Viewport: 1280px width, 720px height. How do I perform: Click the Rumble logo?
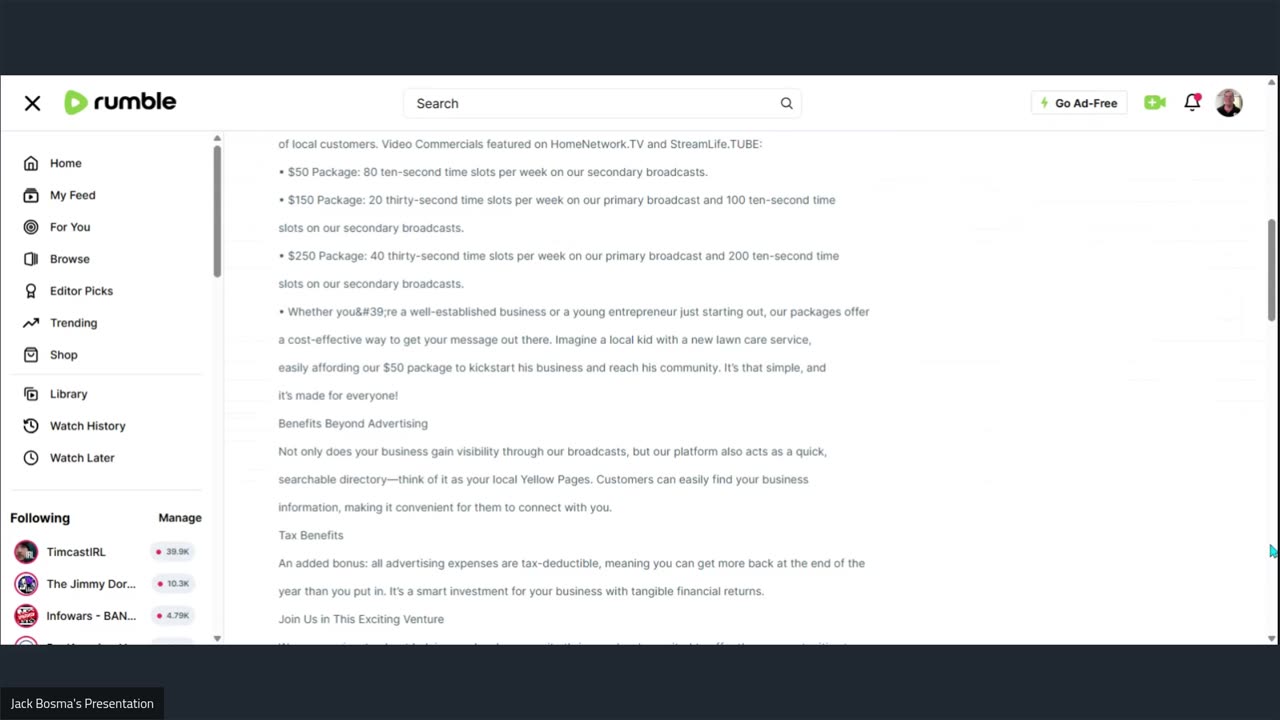pyautogui.click(x=120, y=102)
